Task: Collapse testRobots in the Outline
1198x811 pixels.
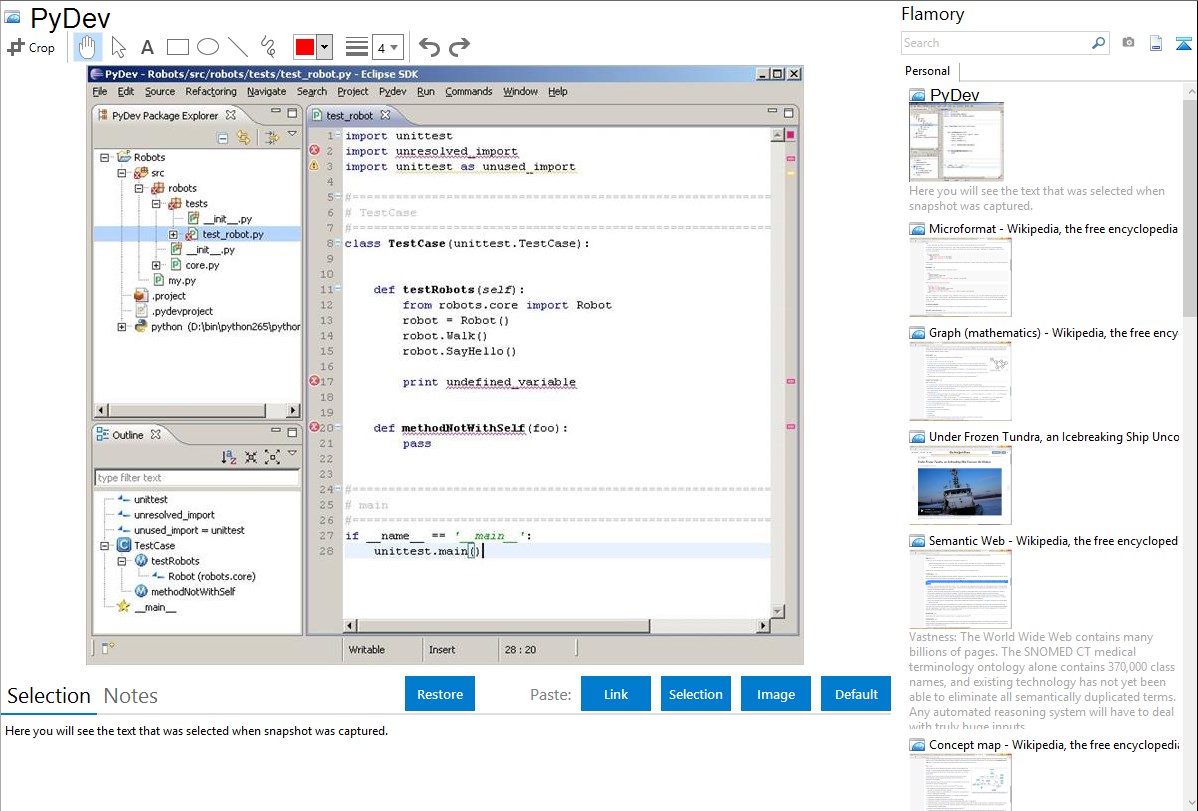Action: [121, 561]
